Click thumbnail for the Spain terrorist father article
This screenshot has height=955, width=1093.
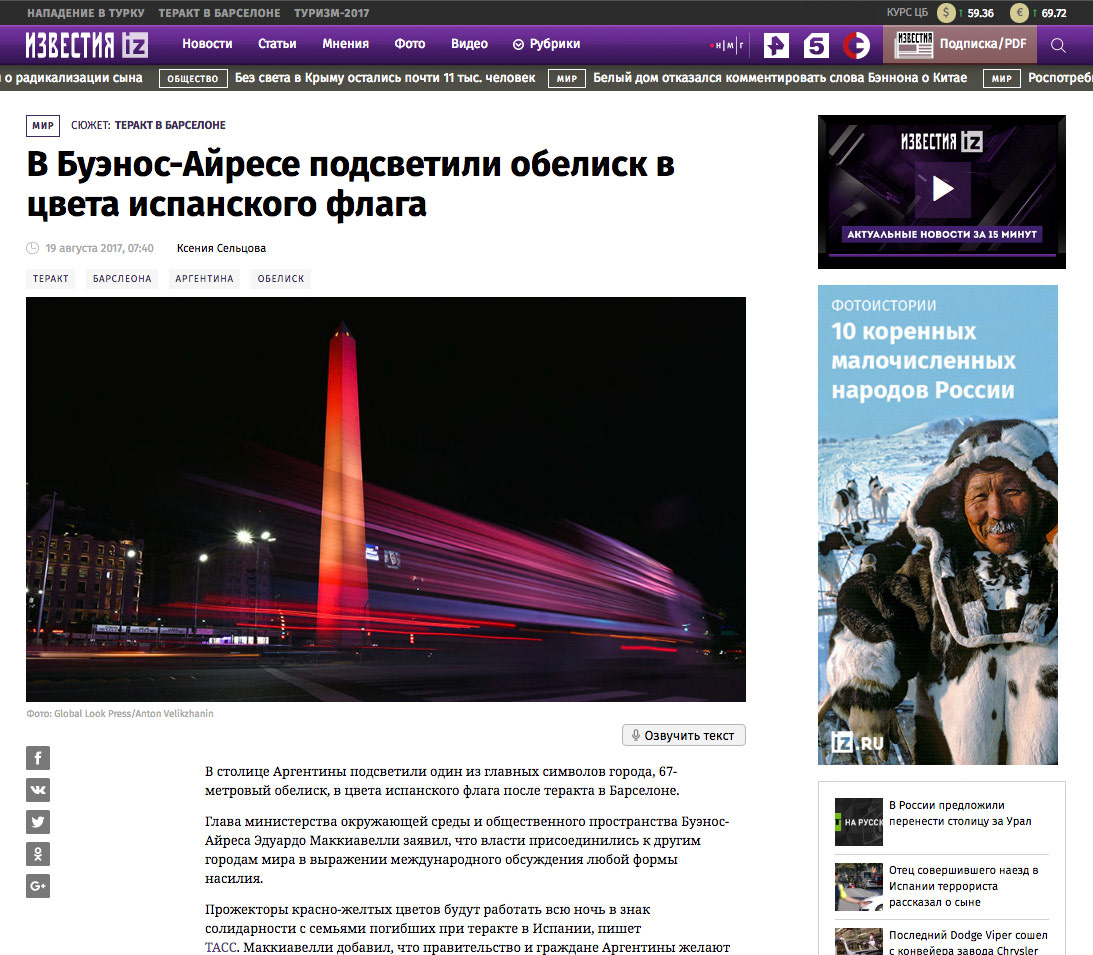tap(859, 887)
